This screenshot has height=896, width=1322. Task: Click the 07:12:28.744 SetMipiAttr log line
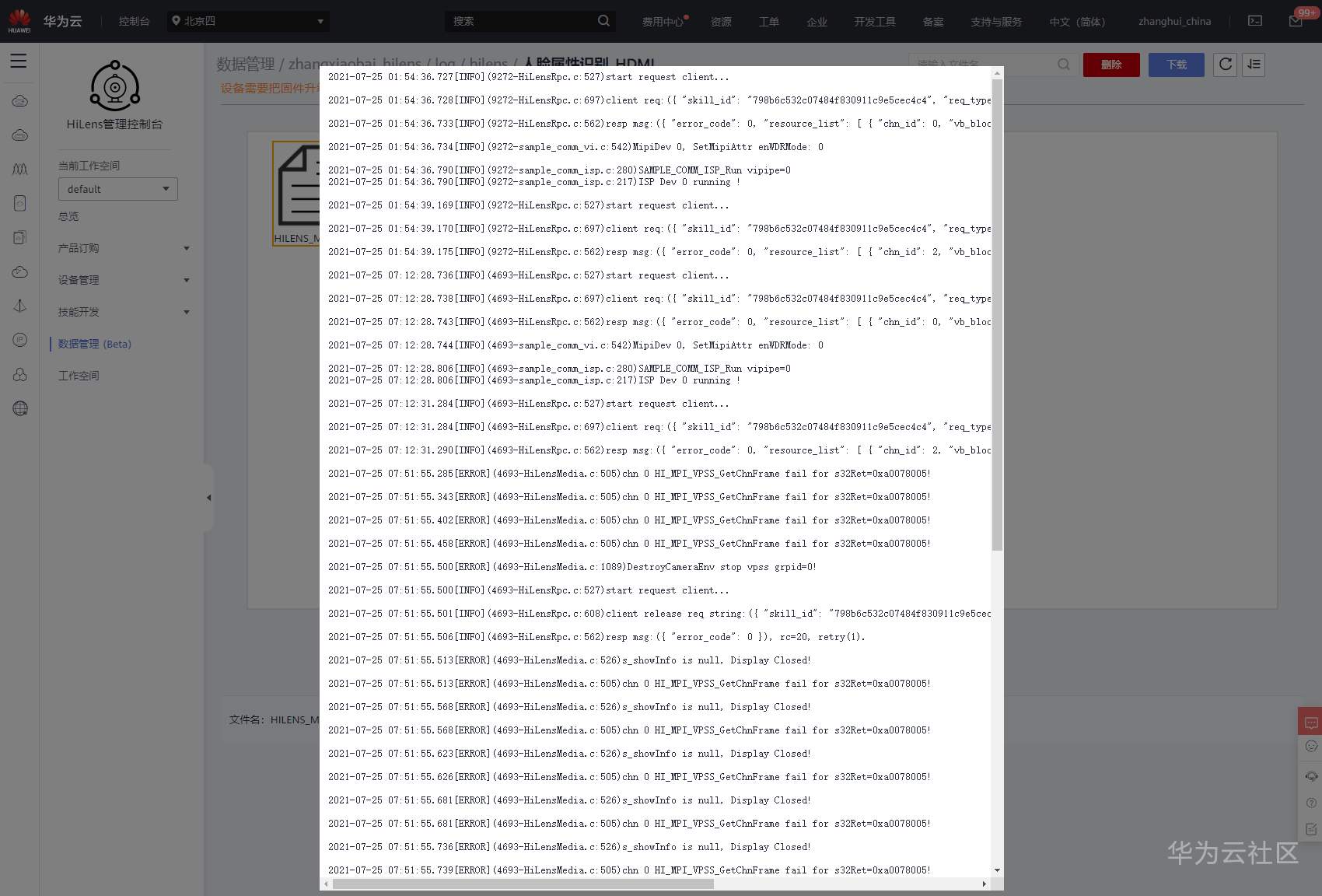coord(575,345)
